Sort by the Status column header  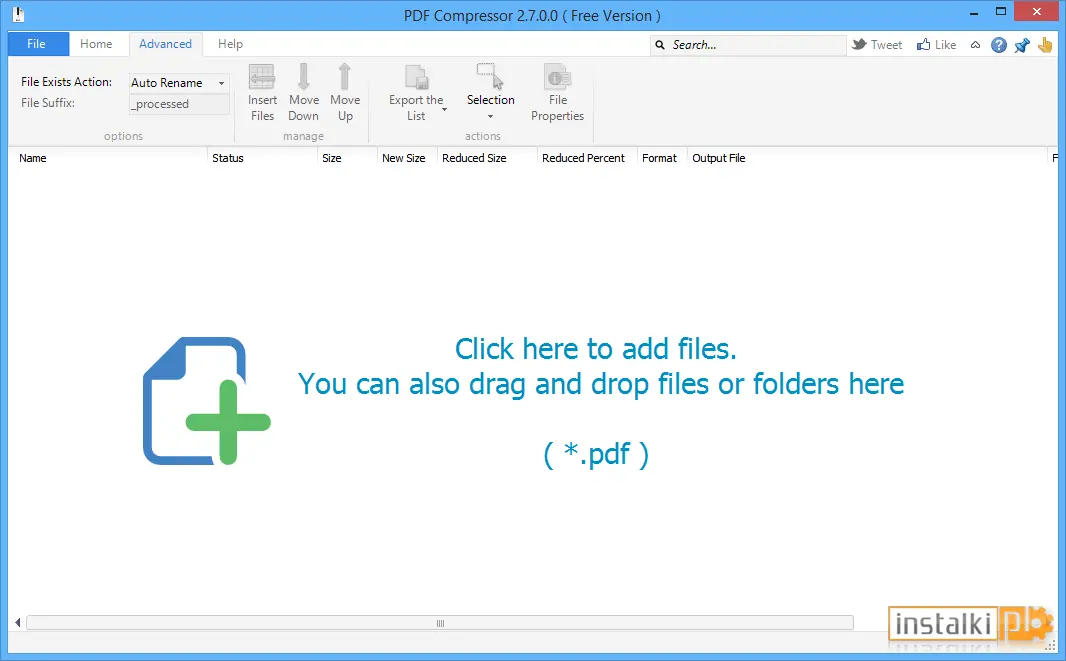point(228,158)
